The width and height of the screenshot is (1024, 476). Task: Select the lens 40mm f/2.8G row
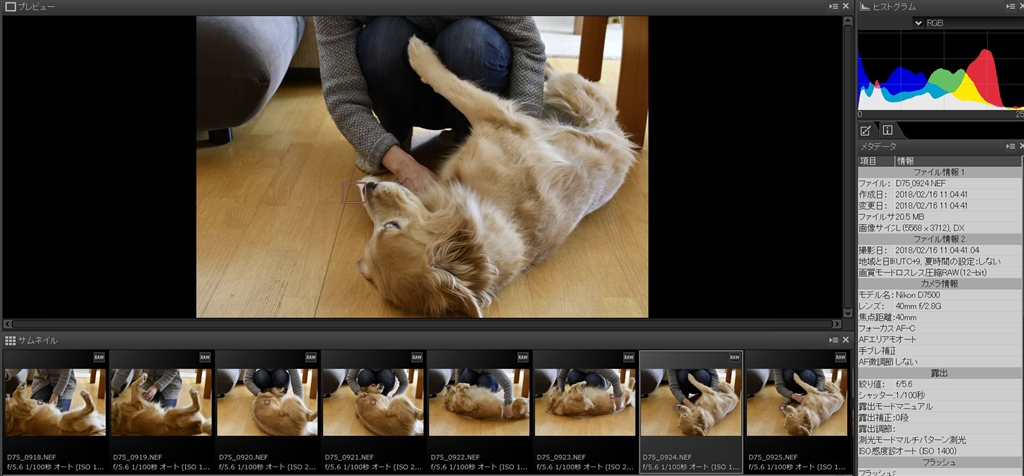[x=939, y=306]
